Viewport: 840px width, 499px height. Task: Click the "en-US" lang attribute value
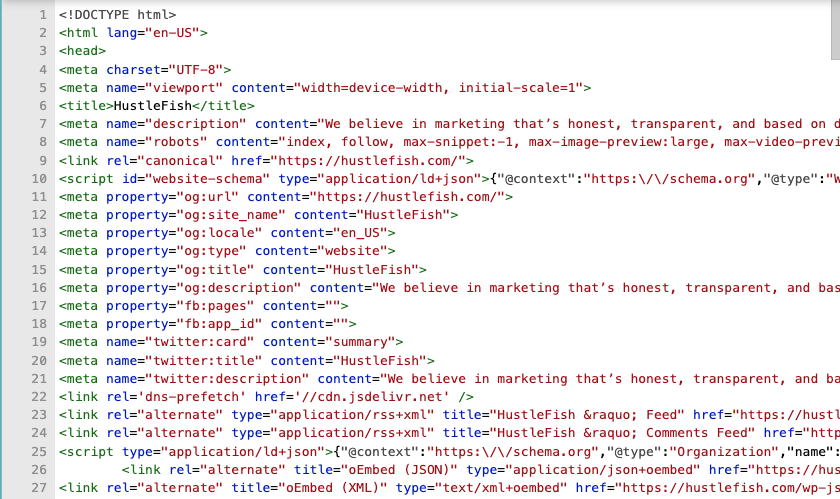(x=172, y=33)
